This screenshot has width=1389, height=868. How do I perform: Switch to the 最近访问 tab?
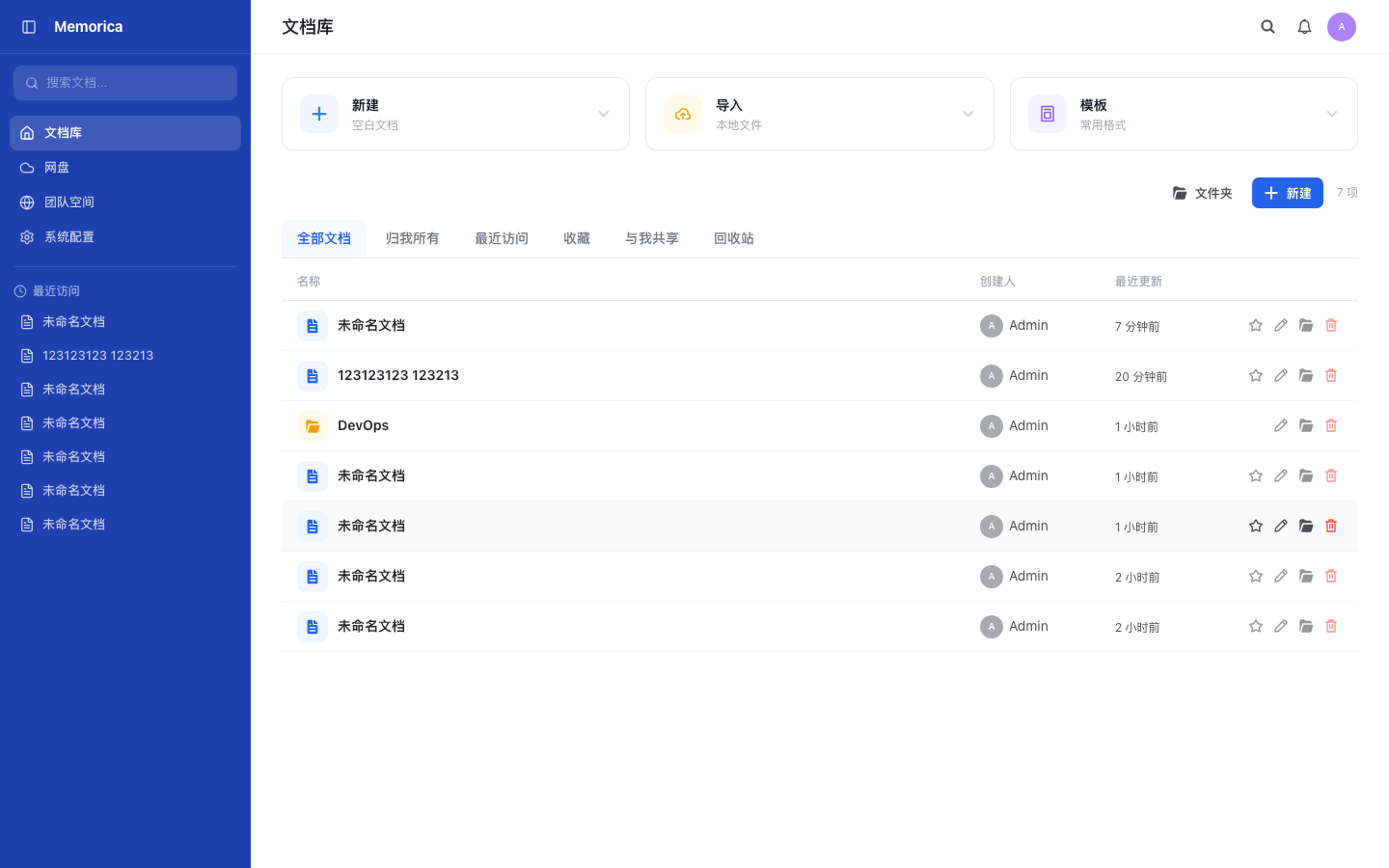502,238
